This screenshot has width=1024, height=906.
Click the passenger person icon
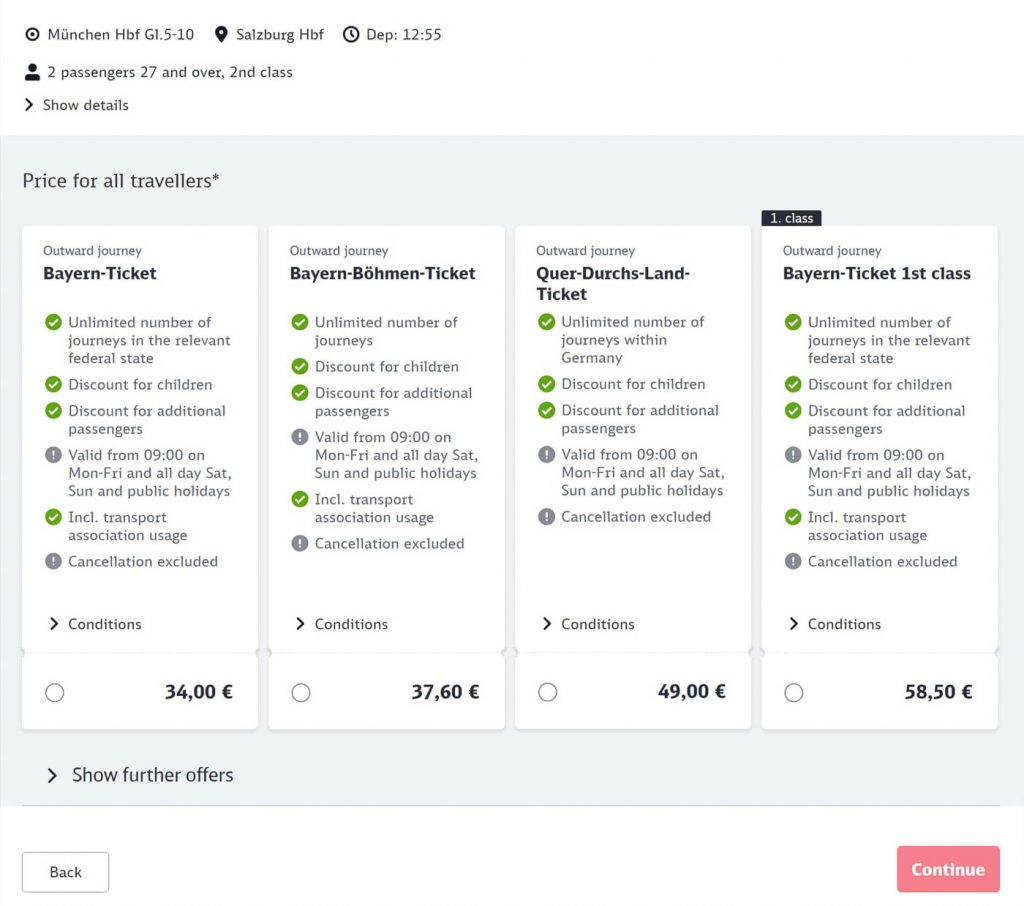pyautogui.click(x=32, y=72)
